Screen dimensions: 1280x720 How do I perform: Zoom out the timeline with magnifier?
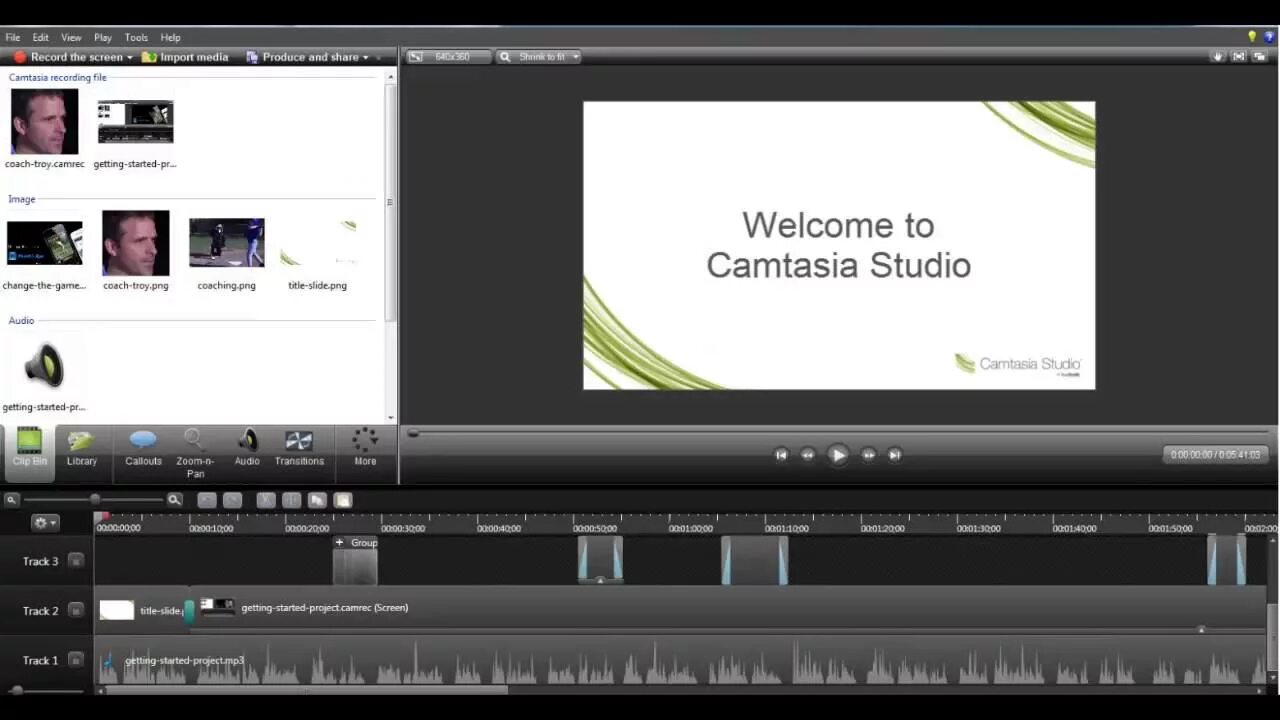[x=11, y=500]
